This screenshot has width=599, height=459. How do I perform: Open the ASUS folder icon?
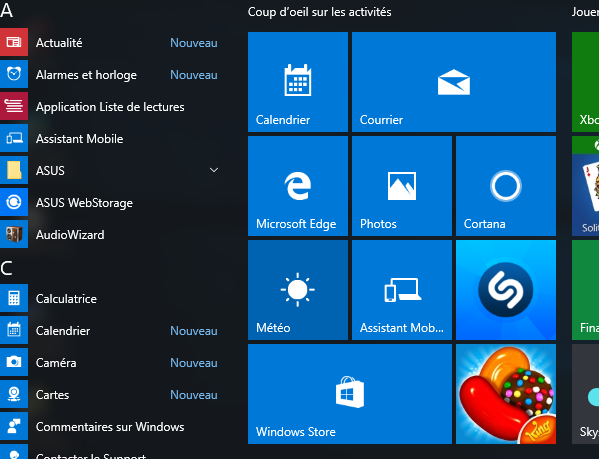14,170
